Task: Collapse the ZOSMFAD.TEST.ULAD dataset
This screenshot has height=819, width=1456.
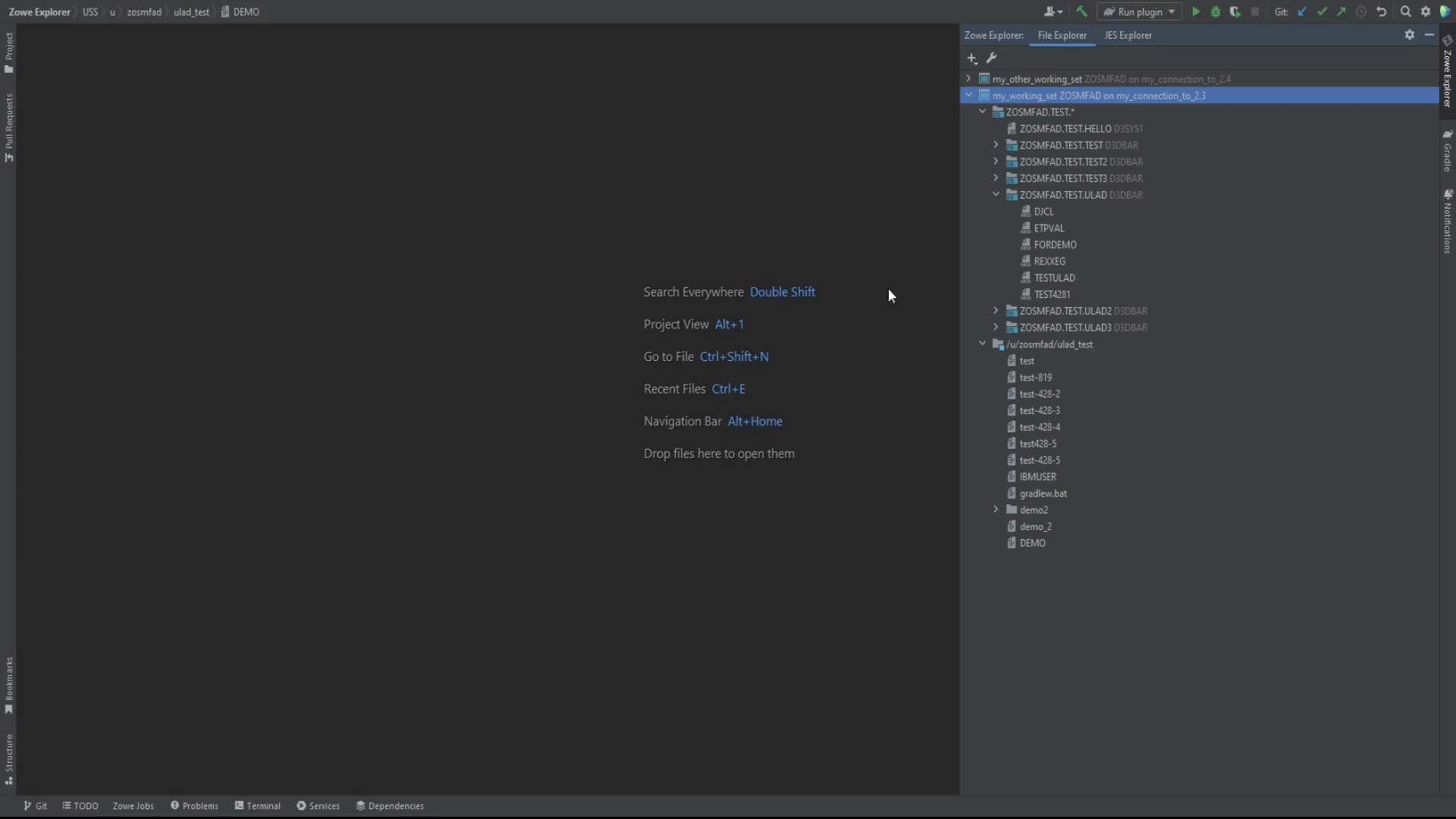Action: (996, 195)
